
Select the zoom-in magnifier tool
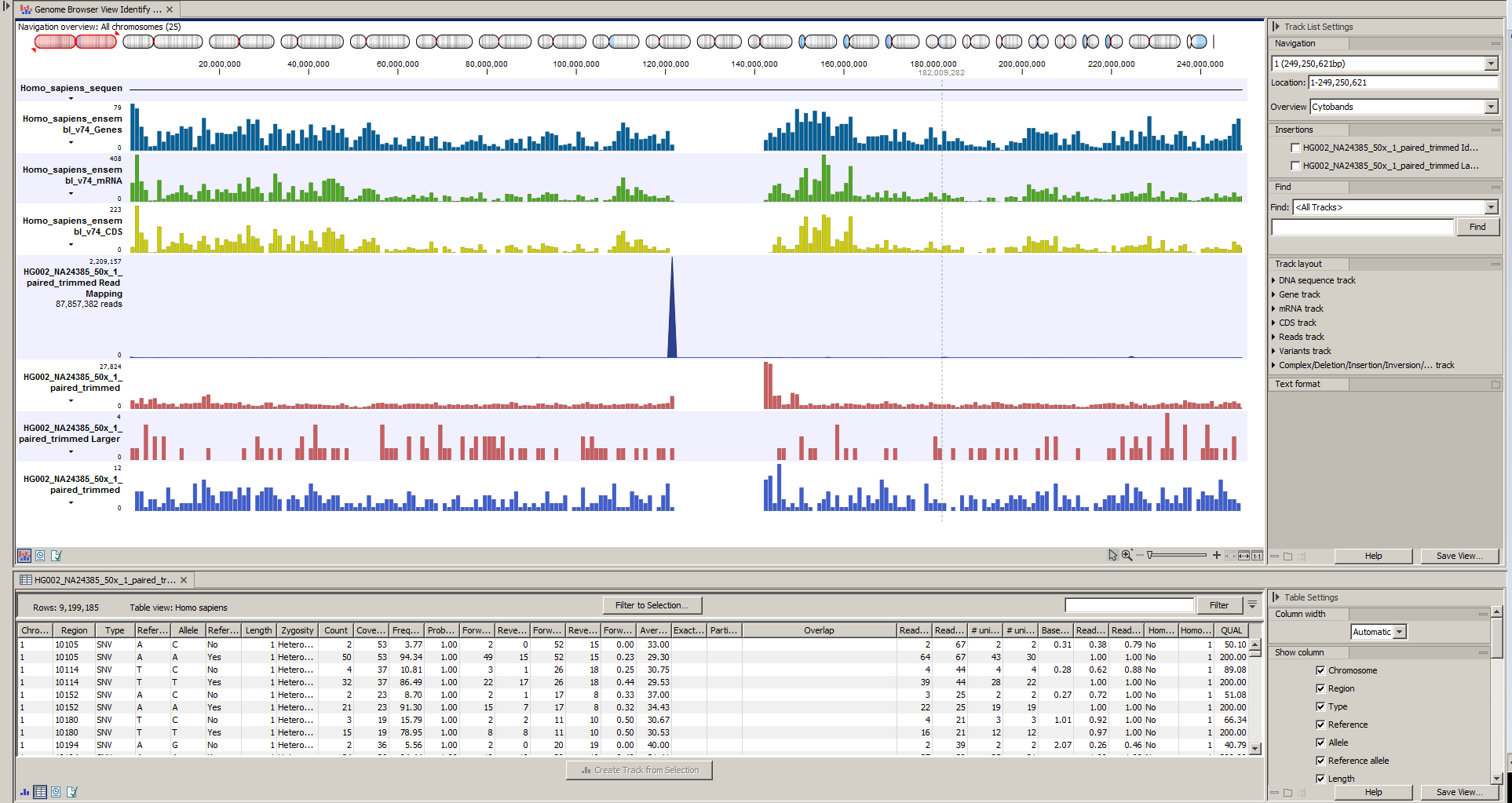click(1127, 555)
